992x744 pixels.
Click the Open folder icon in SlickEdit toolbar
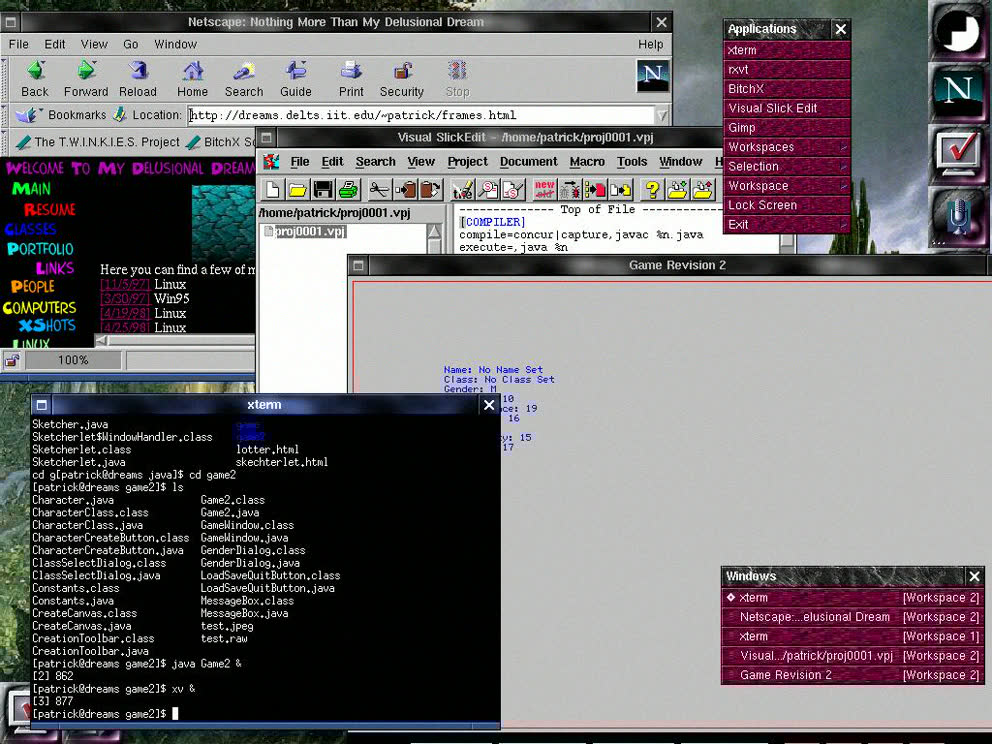coord(297,189)
